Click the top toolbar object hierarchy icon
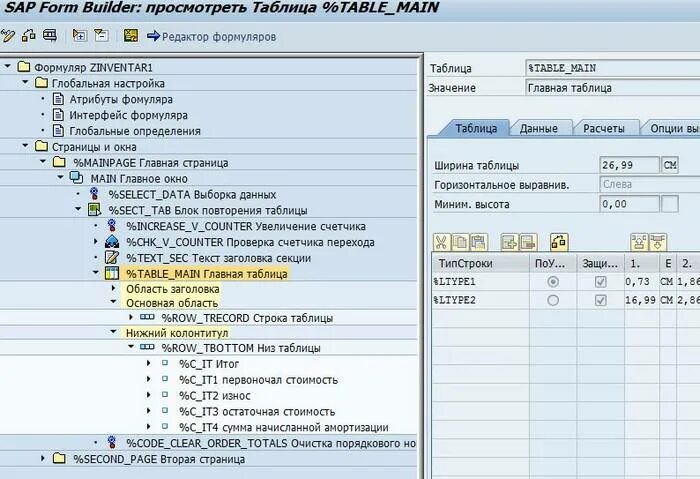700x479 pixels. (x=29, y=35)
